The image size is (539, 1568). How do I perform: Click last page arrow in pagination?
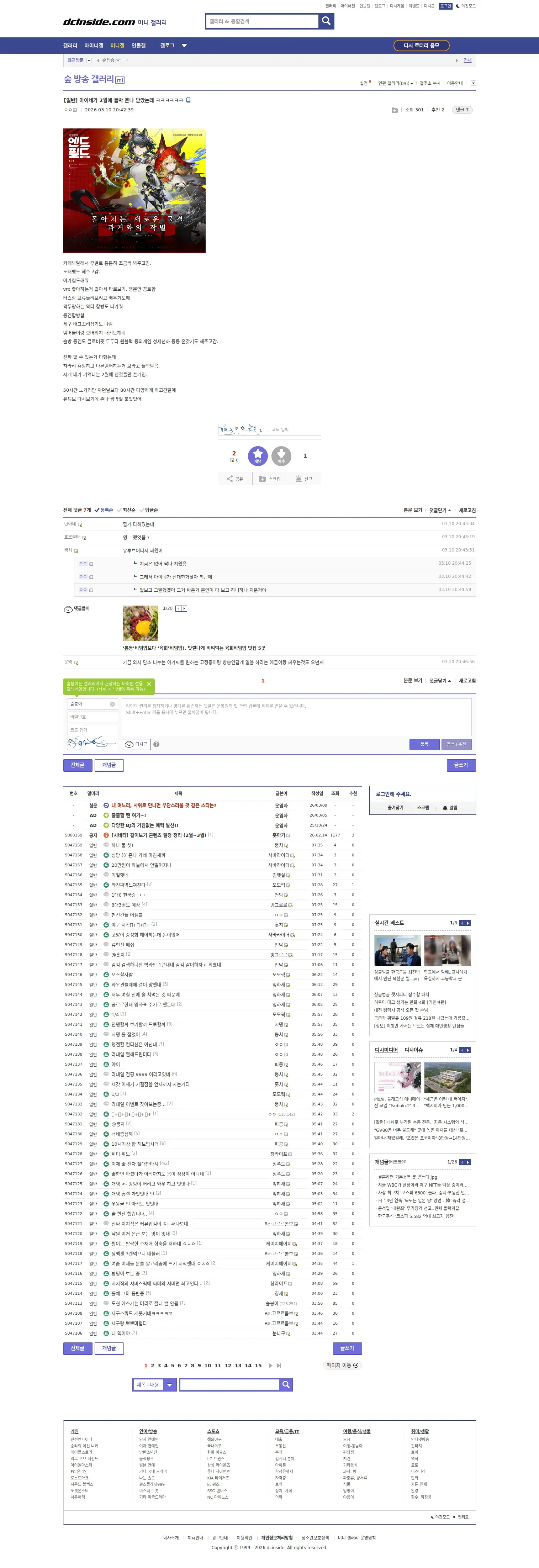279,1365
